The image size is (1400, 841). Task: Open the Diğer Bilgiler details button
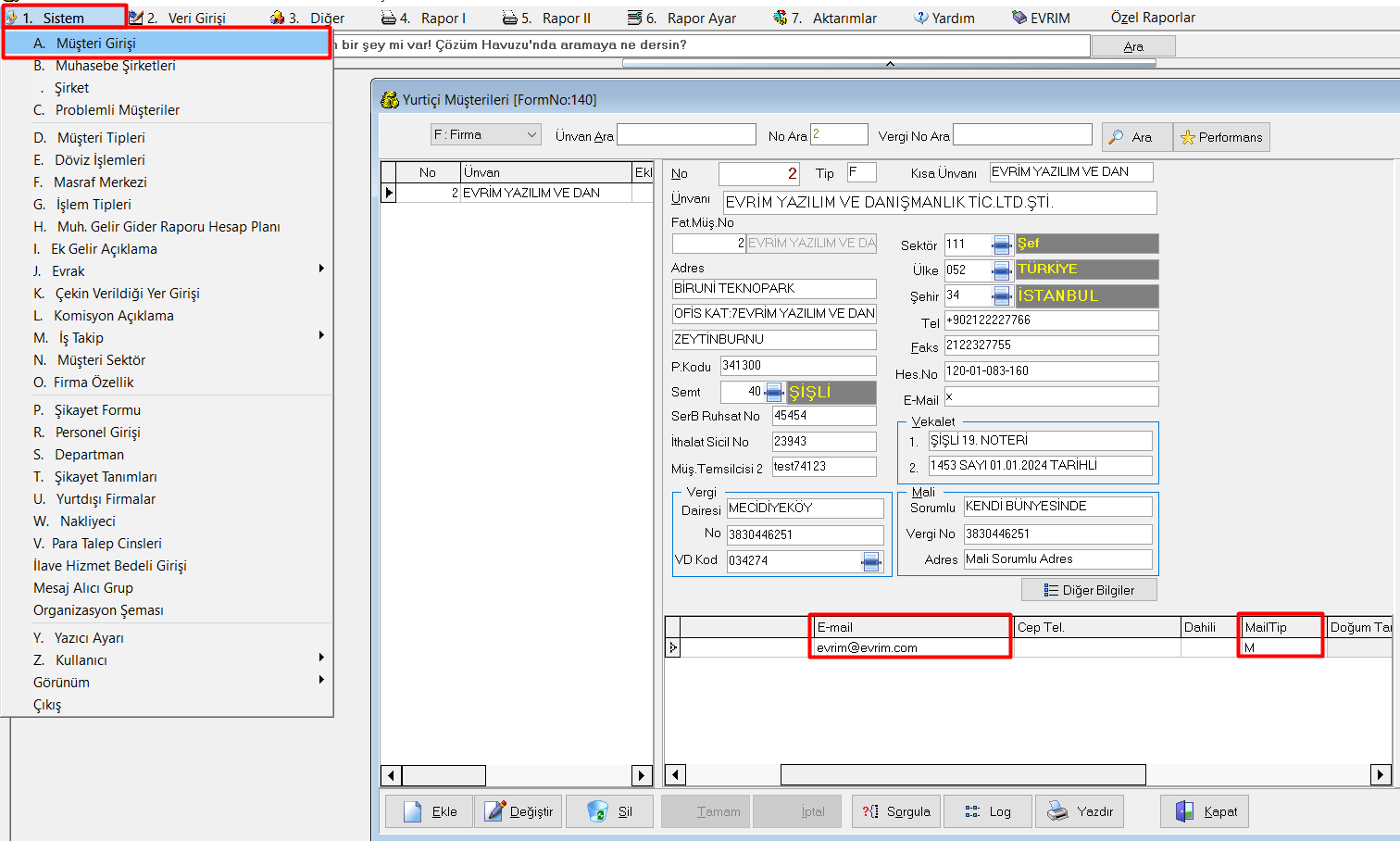click(x=1088, y=590)
